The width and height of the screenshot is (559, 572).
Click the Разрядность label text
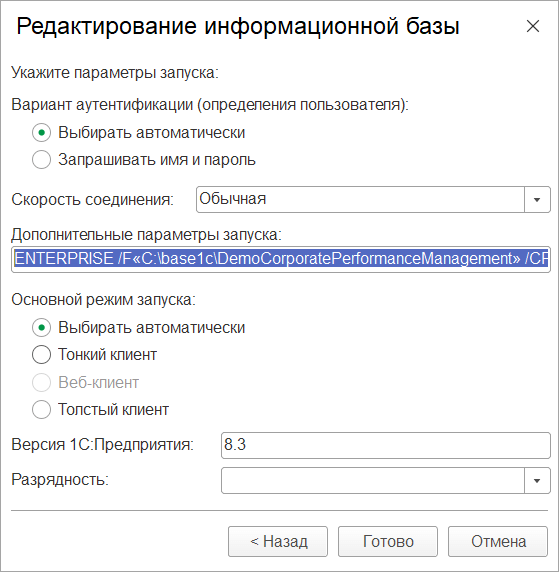[60, 480]
